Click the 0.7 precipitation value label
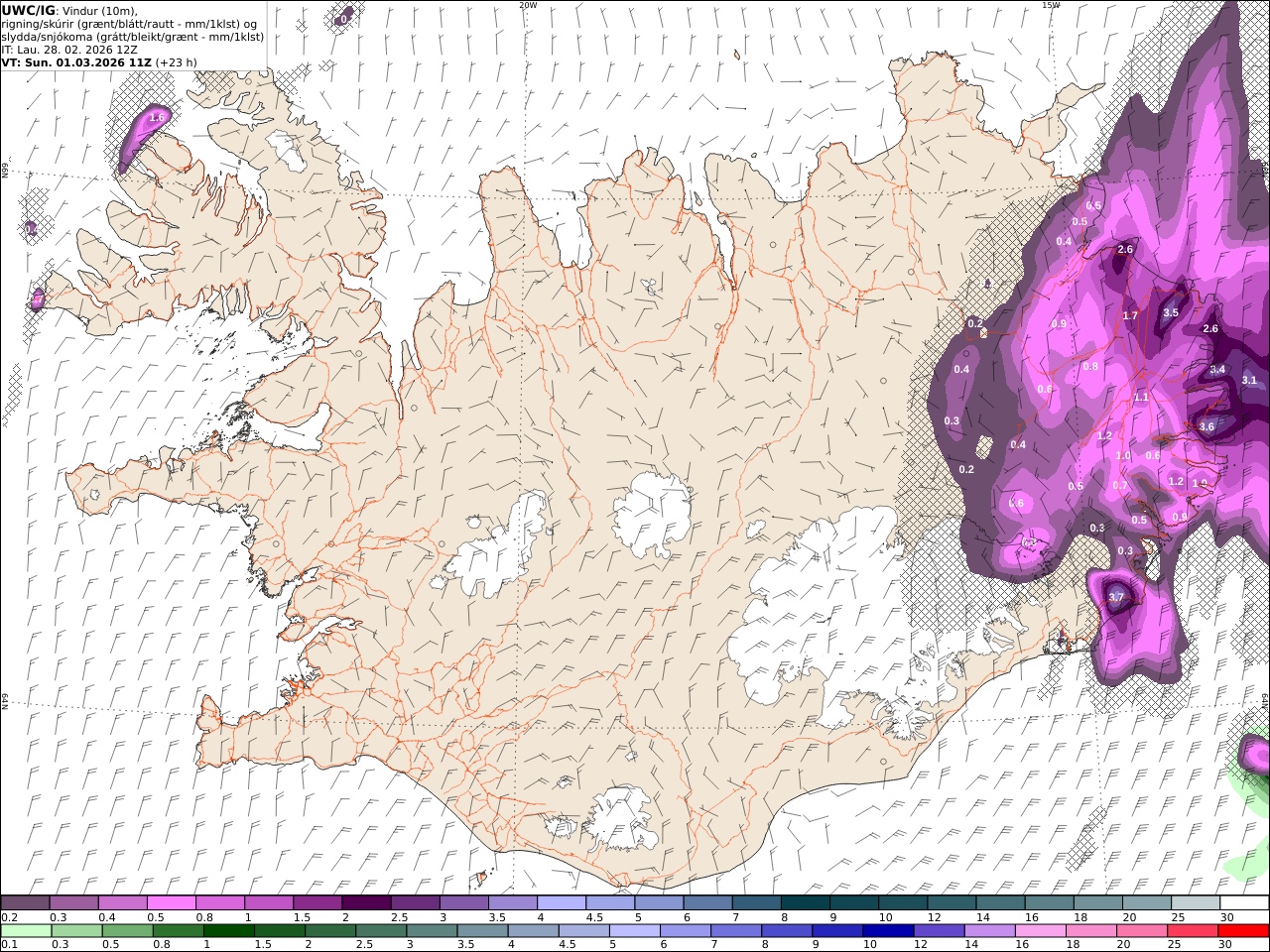Screen dimensions: 1270x952 (x=1119, y=485)
